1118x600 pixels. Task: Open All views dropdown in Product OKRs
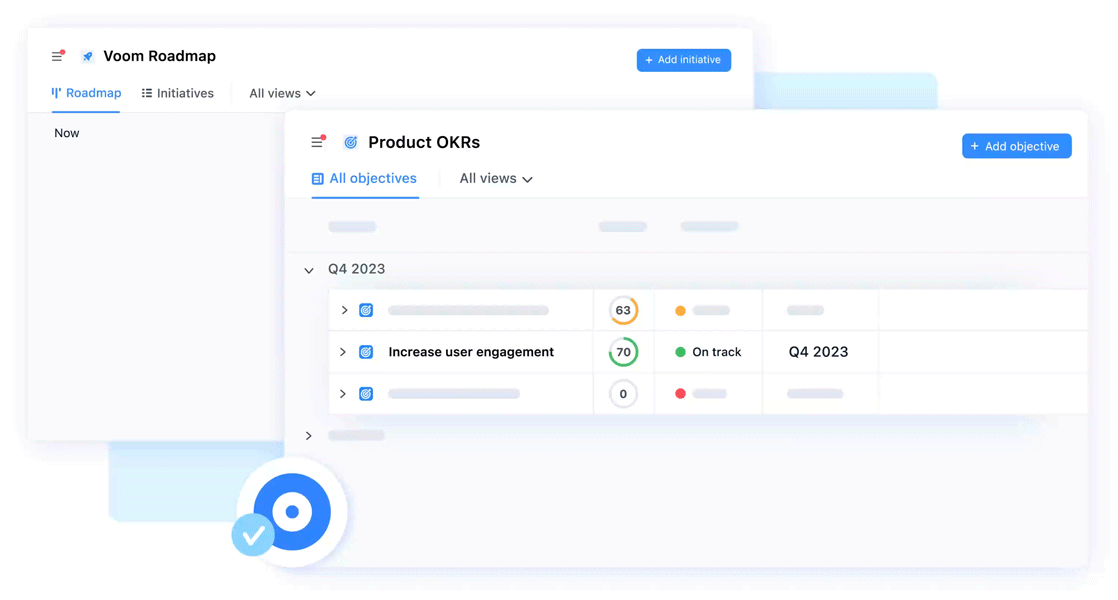[x=496, y=179]
